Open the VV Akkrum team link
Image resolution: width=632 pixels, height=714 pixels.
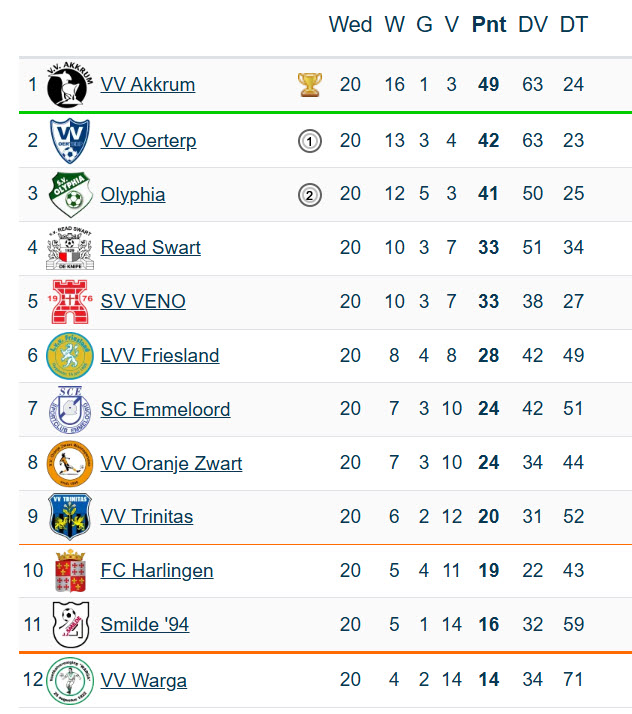148,85
